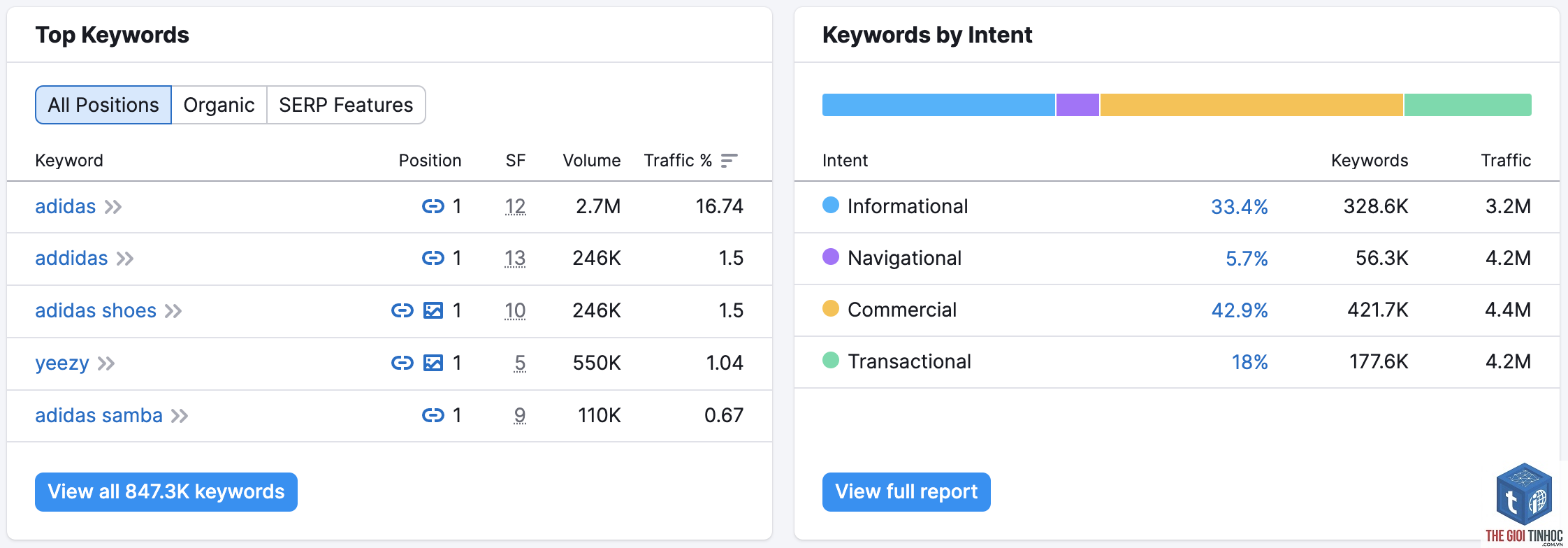This screenshot has height=548, width=1568.
Task: Open the addidas keyword link
Action: [71, 258]
